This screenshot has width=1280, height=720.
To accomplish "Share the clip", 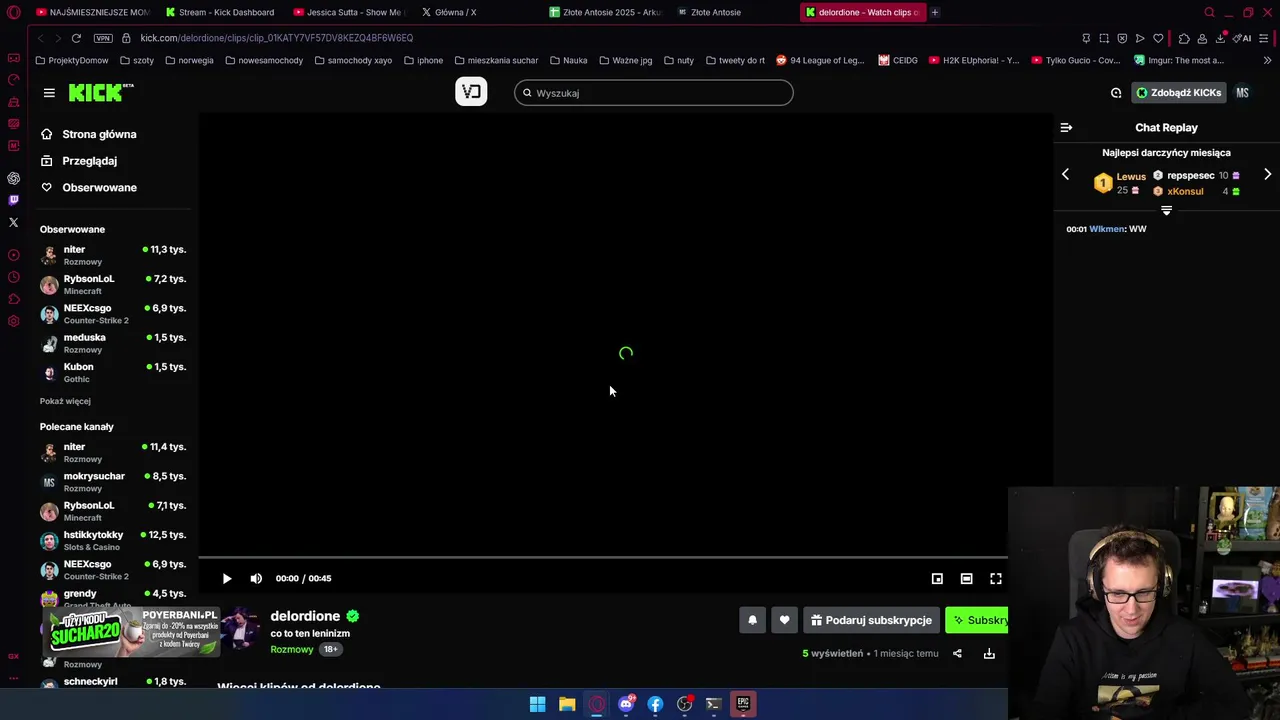I will pyautogui.click(x=957, y=653).
